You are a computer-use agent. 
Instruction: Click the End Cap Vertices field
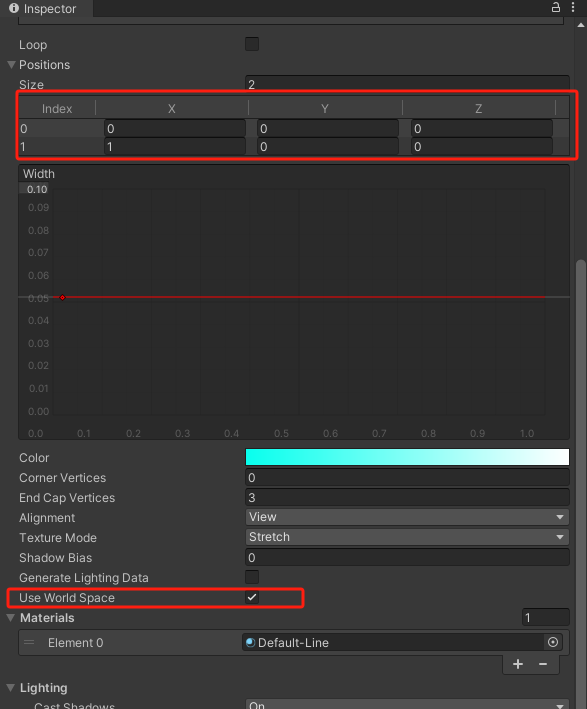click(407, 497)
